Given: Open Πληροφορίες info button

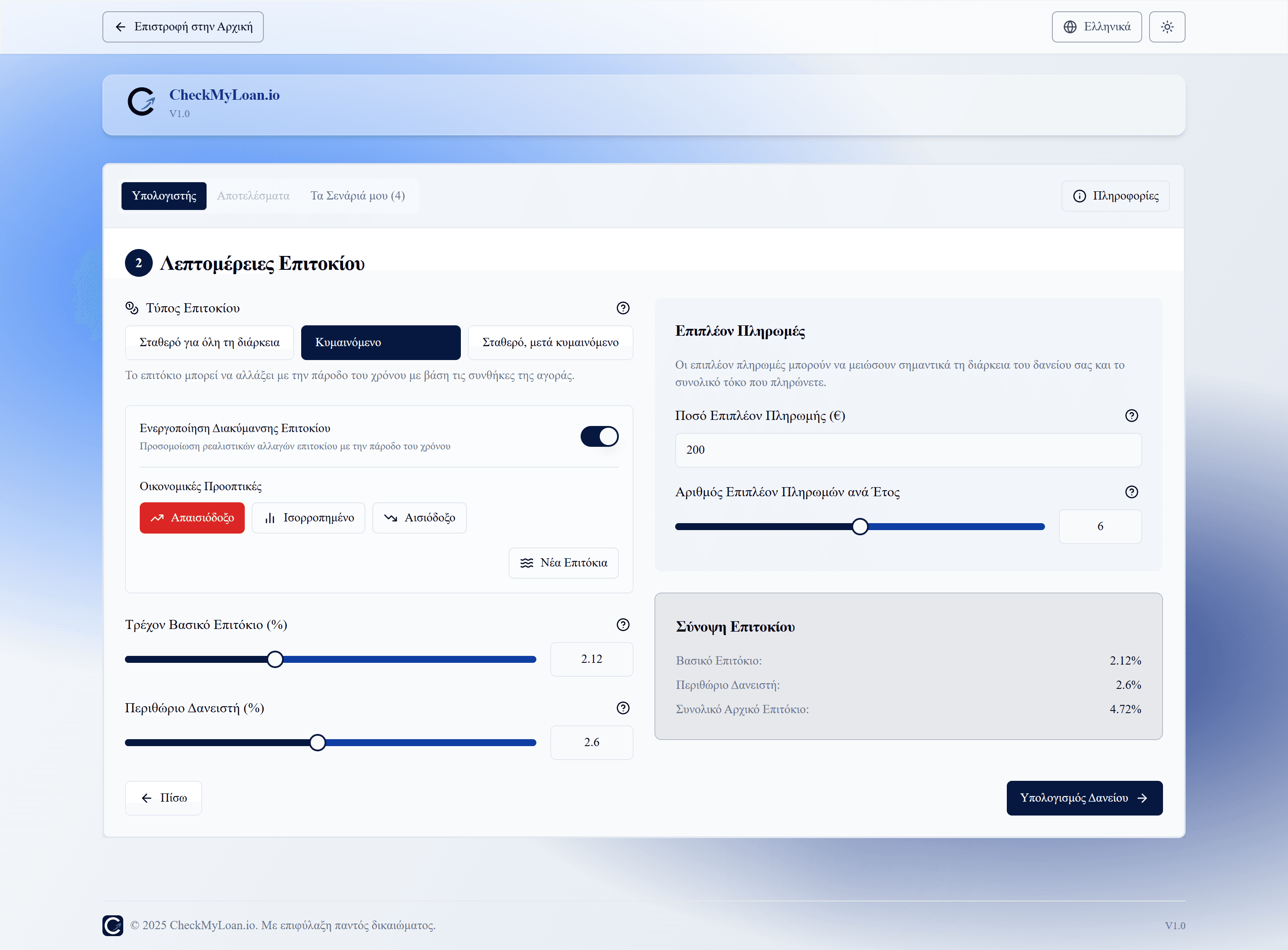Looking at the screenshot, I should tap(1115, 196).
